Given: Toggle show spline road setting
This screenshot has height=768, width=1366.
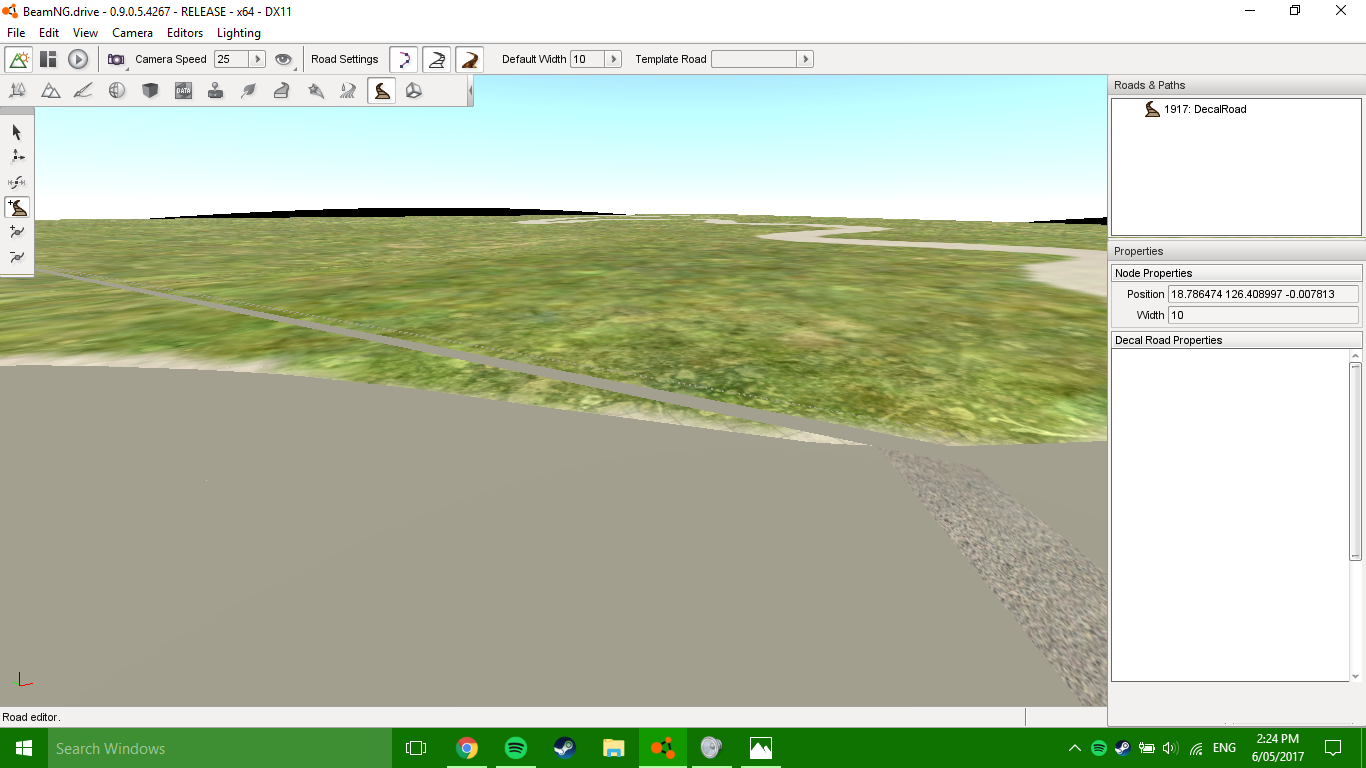Looking at the screenshot, I should [x=403, y=59].
